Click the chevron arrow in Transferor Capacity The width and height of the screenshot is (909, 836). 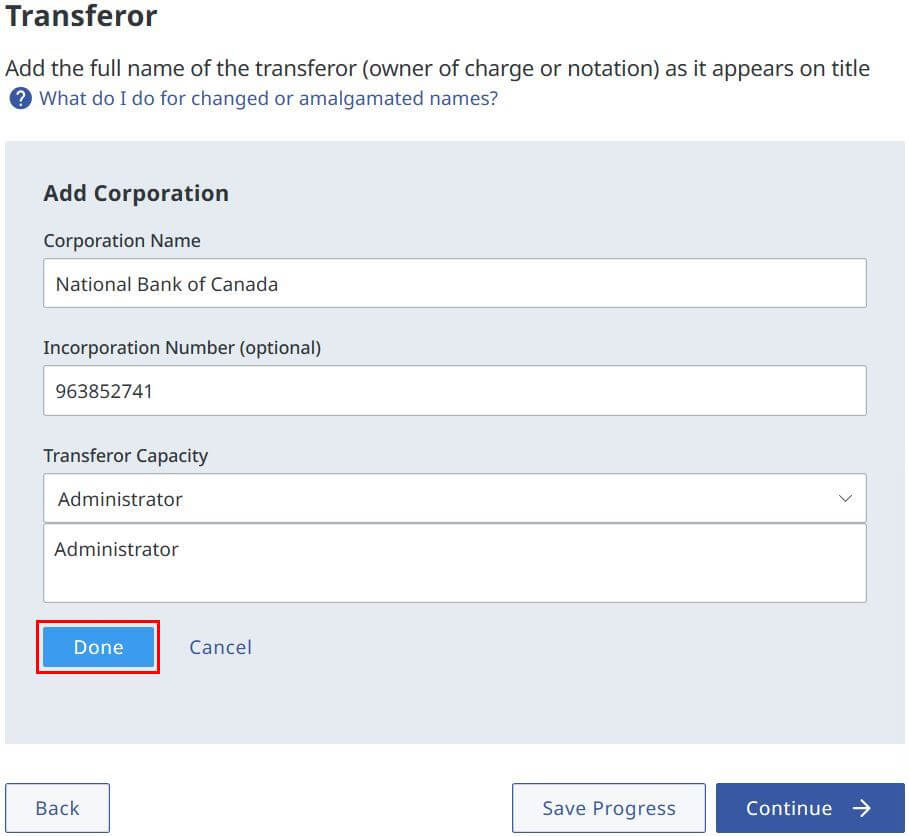tap(845, 499)
